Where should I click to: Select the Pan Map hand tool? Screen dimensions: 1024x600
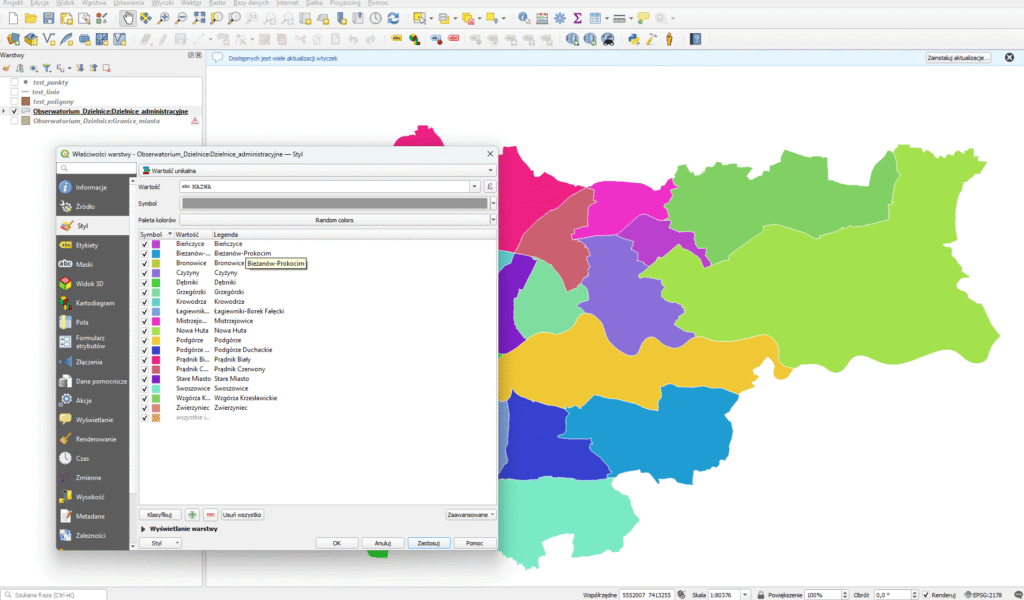(x=127, y=18)
